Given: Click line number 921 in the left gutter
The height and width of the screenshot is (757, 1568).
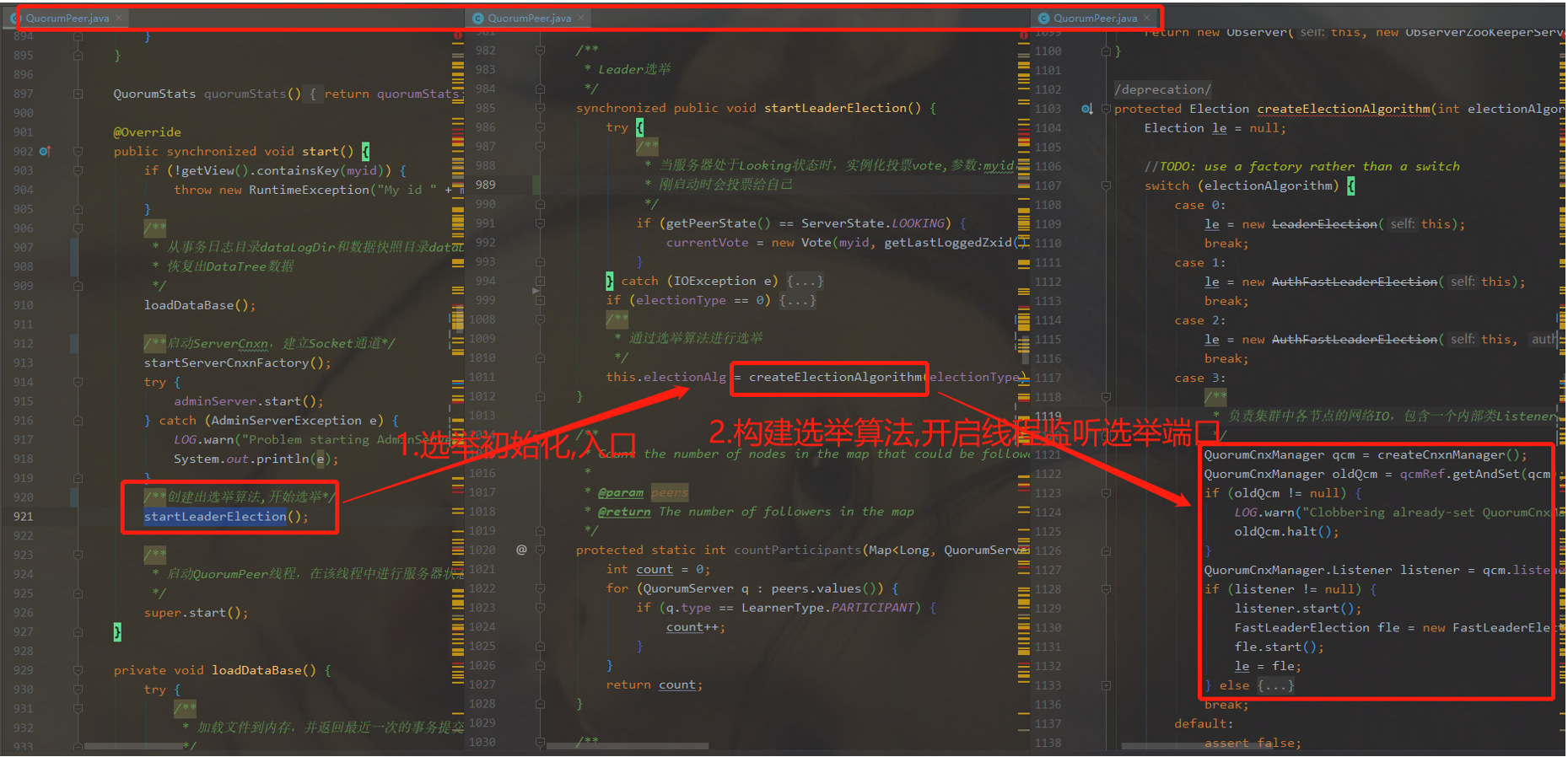Looking at the screenshot, I should coord(24,516).
